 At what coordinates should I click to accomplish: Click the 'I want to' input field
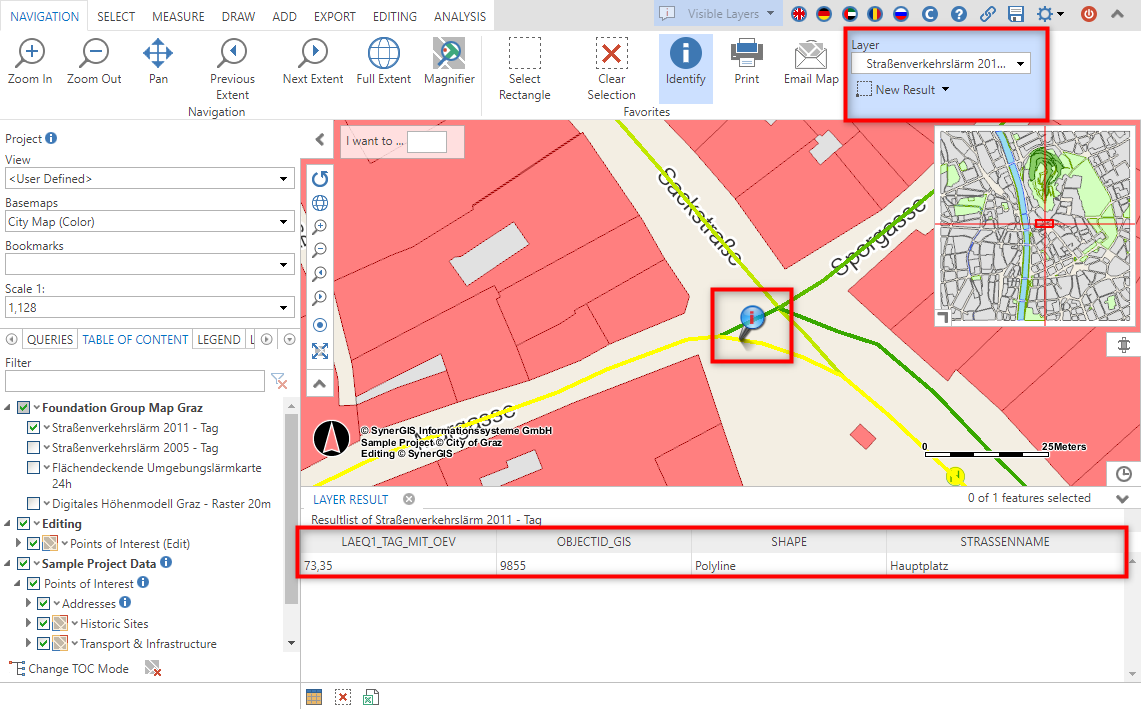coord(429,142)
